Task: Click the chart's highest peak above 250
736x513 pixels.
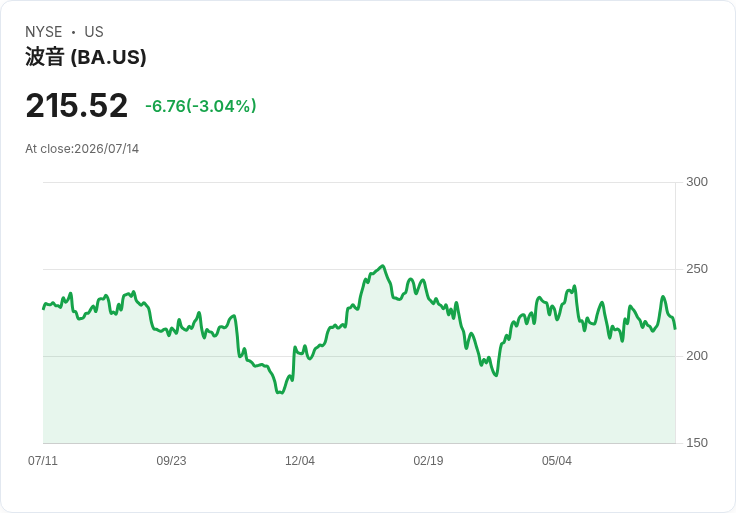Action: click(383, 266)
